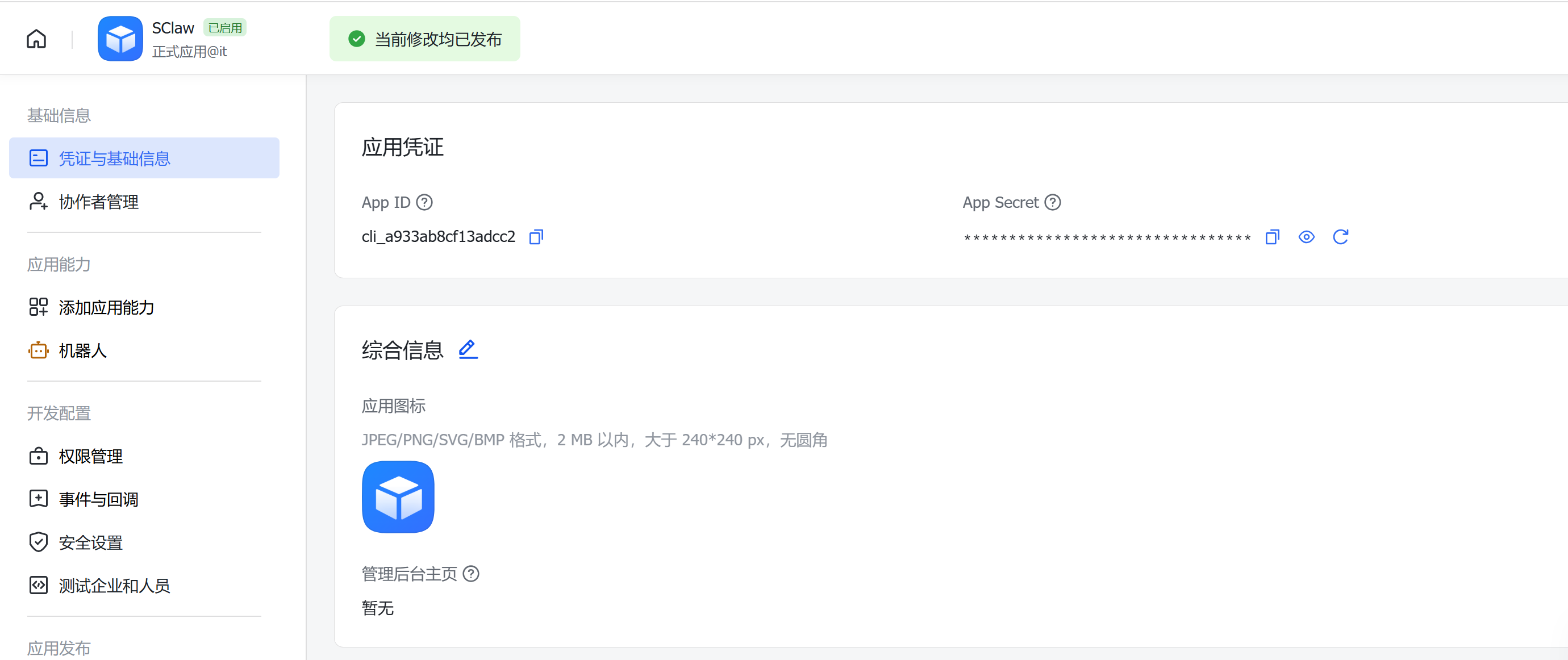Go to 测试企业和人员
The width and height of the screenshot is (1568, 660).
pyautogui.click(x=114, y=585)
